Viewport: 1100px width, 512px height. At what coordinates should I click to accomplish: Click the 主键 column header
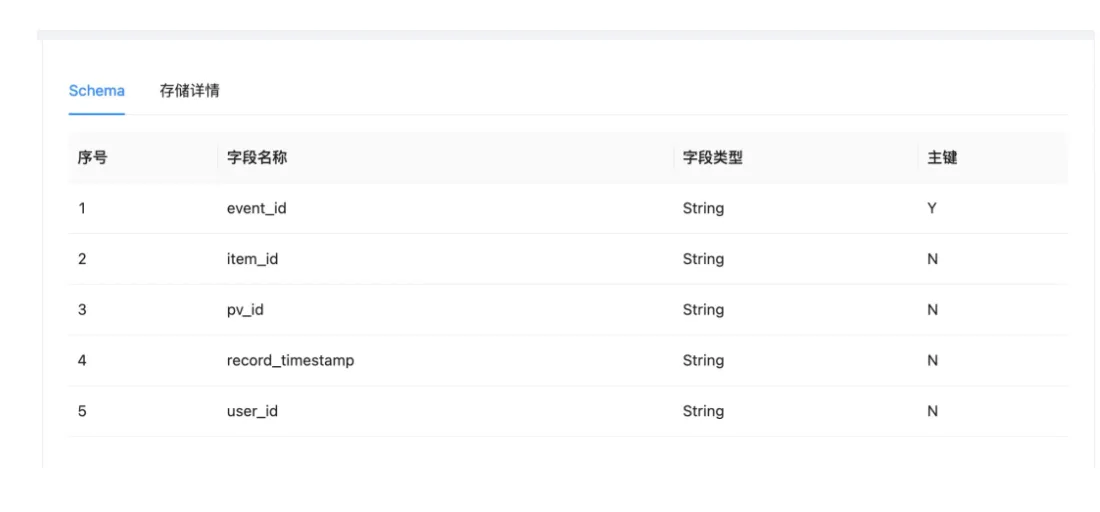pyautogui.click(x=942, y=157)
